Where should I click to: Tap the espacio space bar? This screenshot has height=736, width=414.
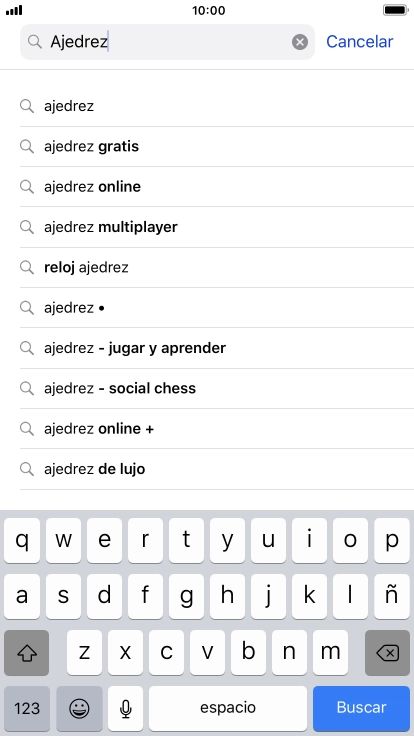228,708
